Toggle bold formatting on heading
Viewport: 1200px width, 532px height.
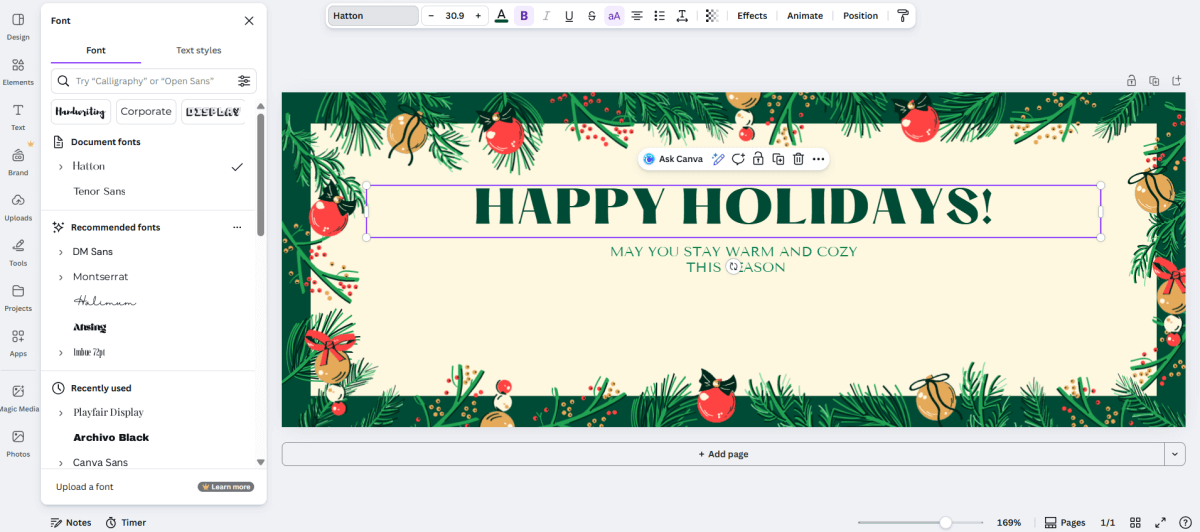point(524,16)
